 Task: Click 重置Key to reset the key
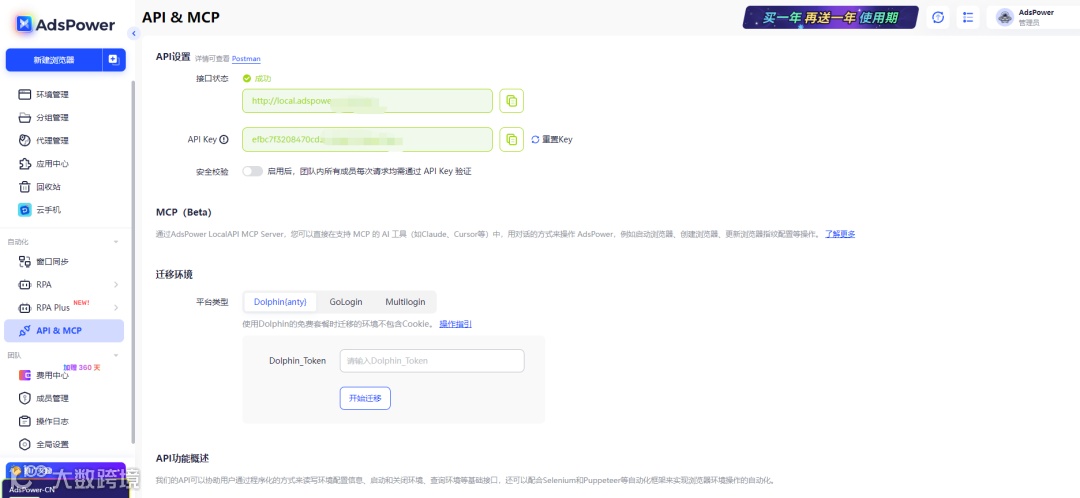(x=552, y=139)
